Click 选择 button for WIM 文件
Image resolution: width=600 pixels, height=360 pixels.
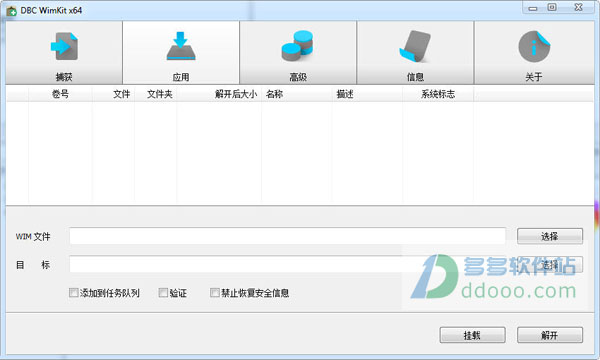[x=550, y=236]
